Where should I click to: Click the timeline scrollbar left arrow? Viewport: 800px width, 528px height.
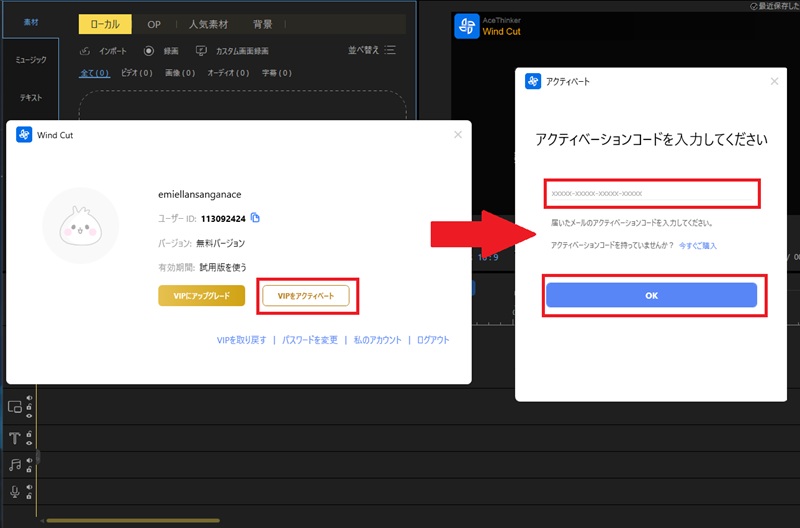tap(42, 521)
